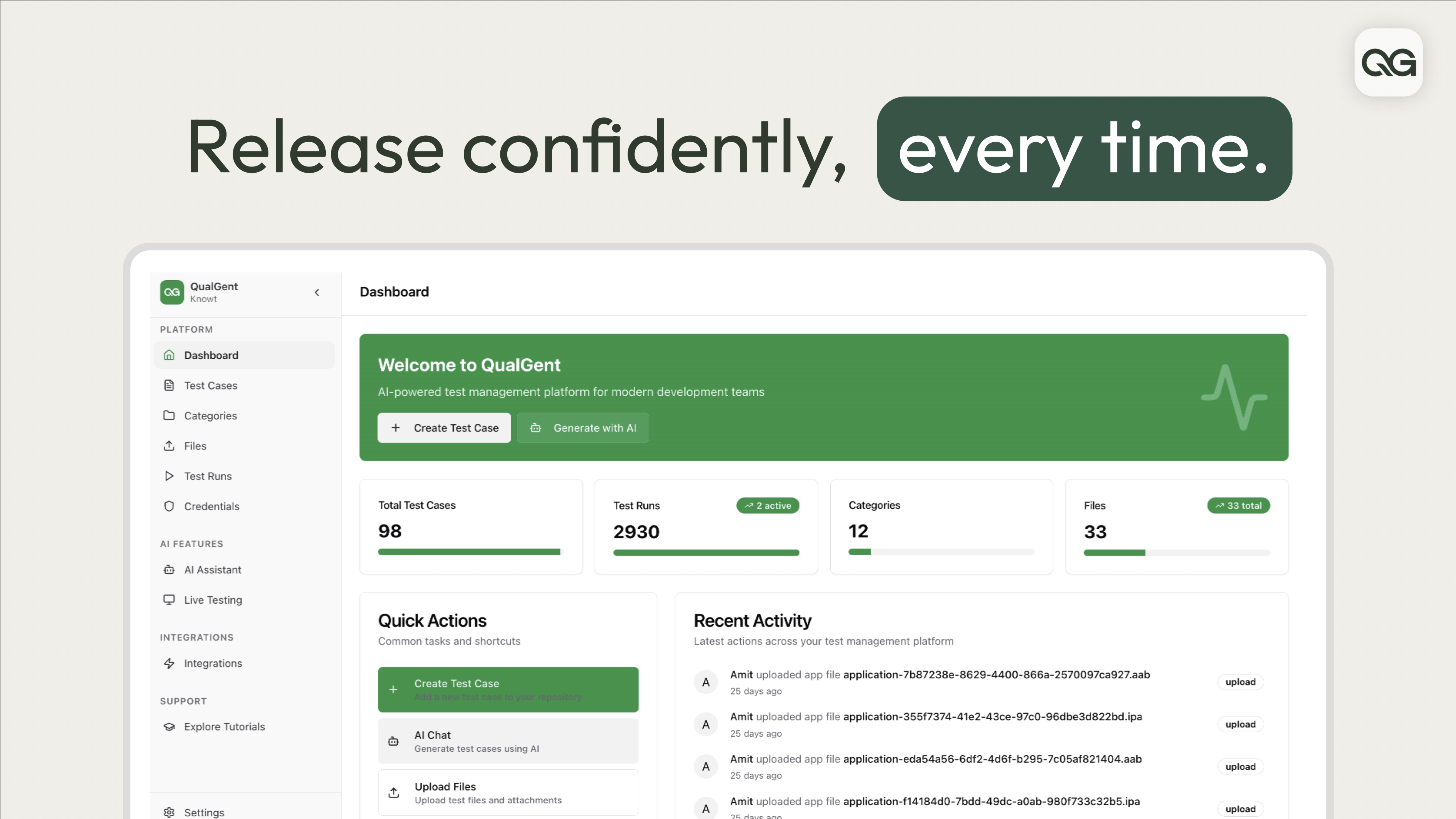Choose the Upload Files quick action
This screenshot has width=1456, height=819.
(508, 792)
